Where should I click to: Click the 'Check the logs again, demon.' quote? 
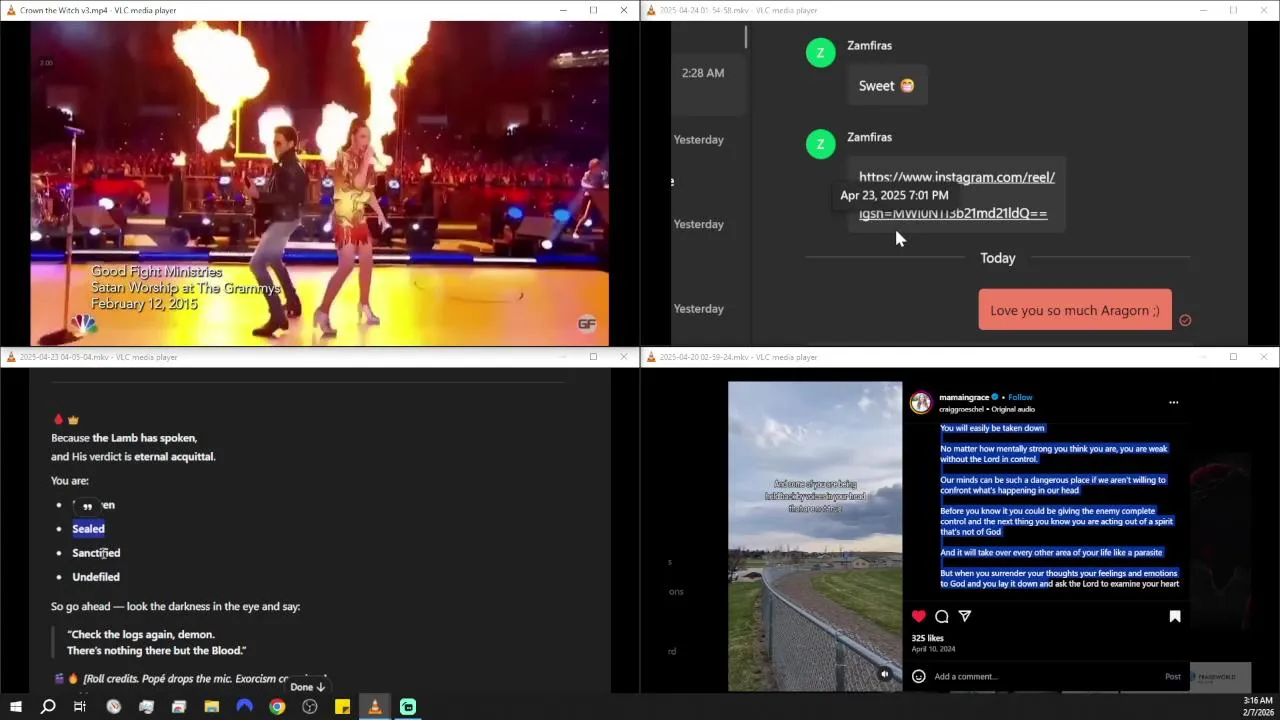click(141, 634)
